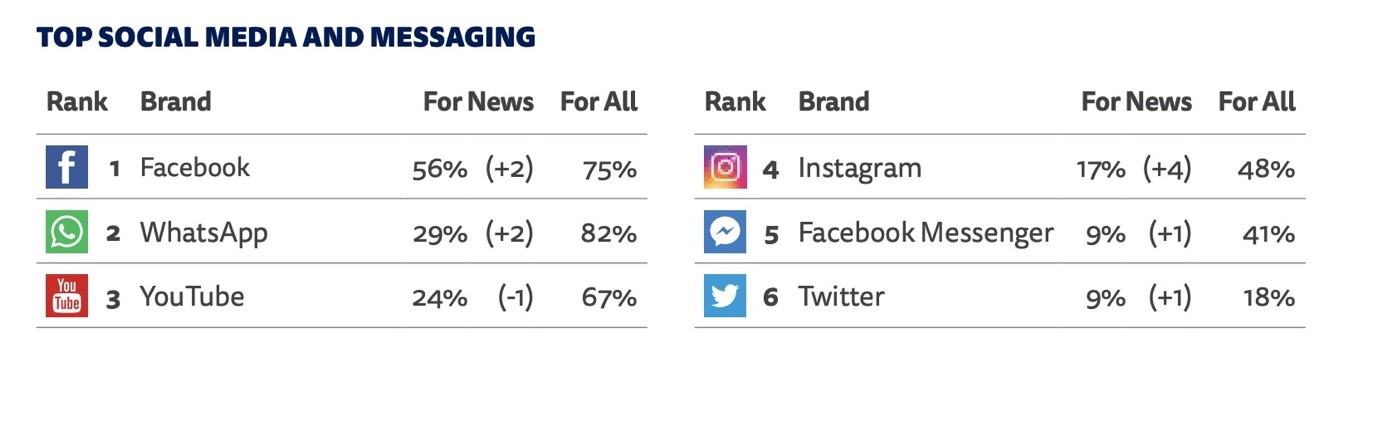The image size is (1378, 422).
Task: Select the Twitter brand label
Action: click(841, 297)
